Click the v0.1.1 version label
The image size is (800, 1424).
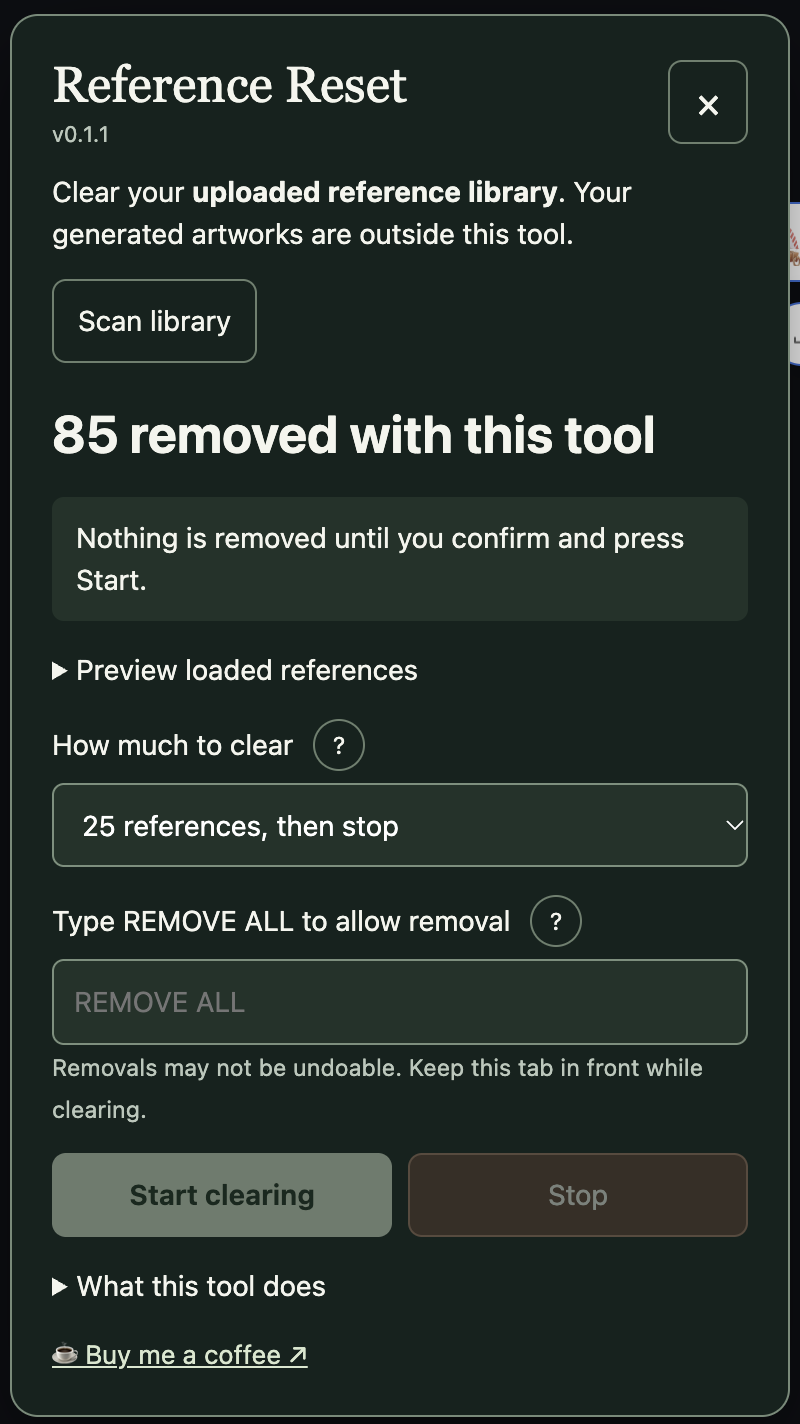click(81, 134)
